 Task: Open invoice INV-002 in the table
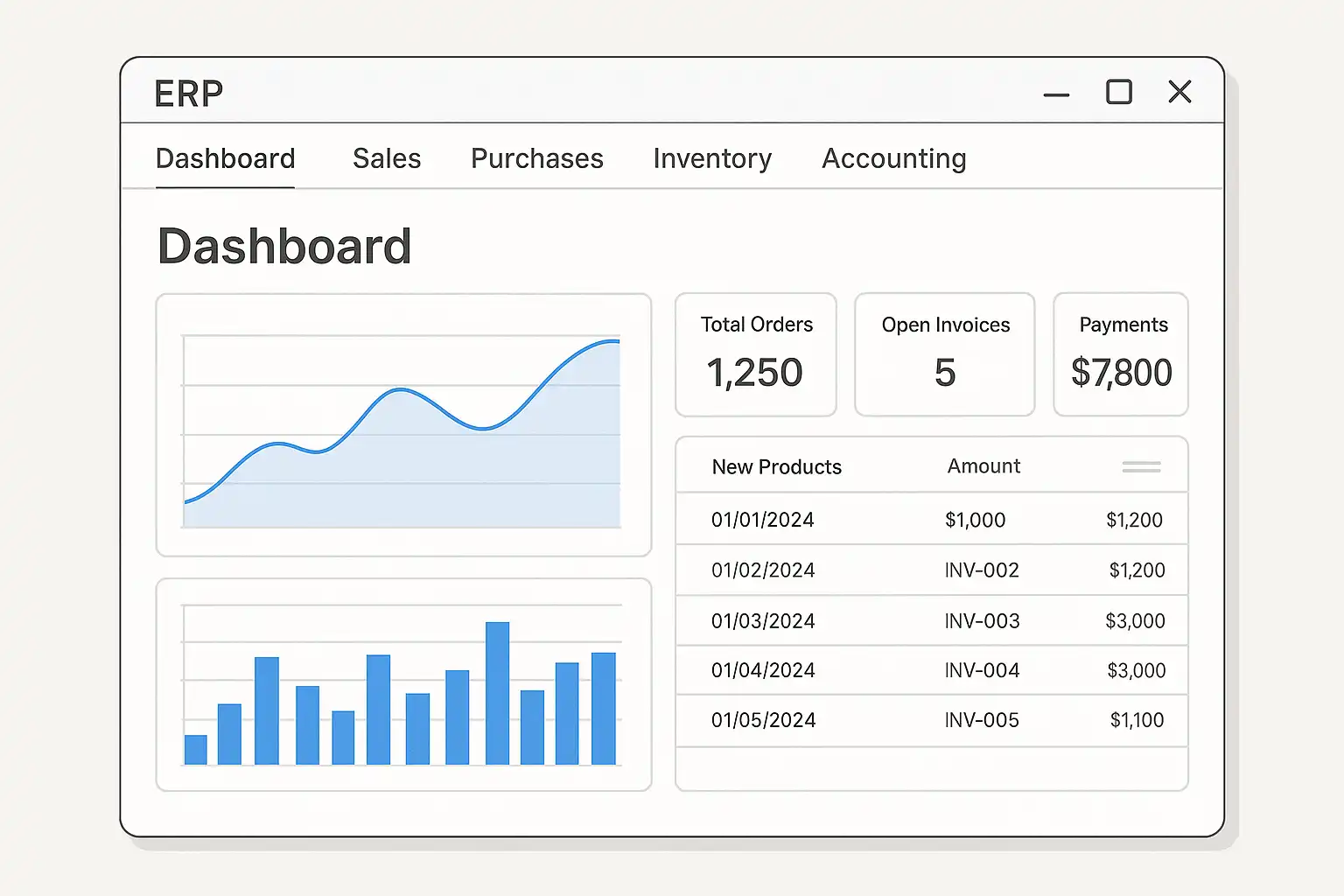click(982, 570)
